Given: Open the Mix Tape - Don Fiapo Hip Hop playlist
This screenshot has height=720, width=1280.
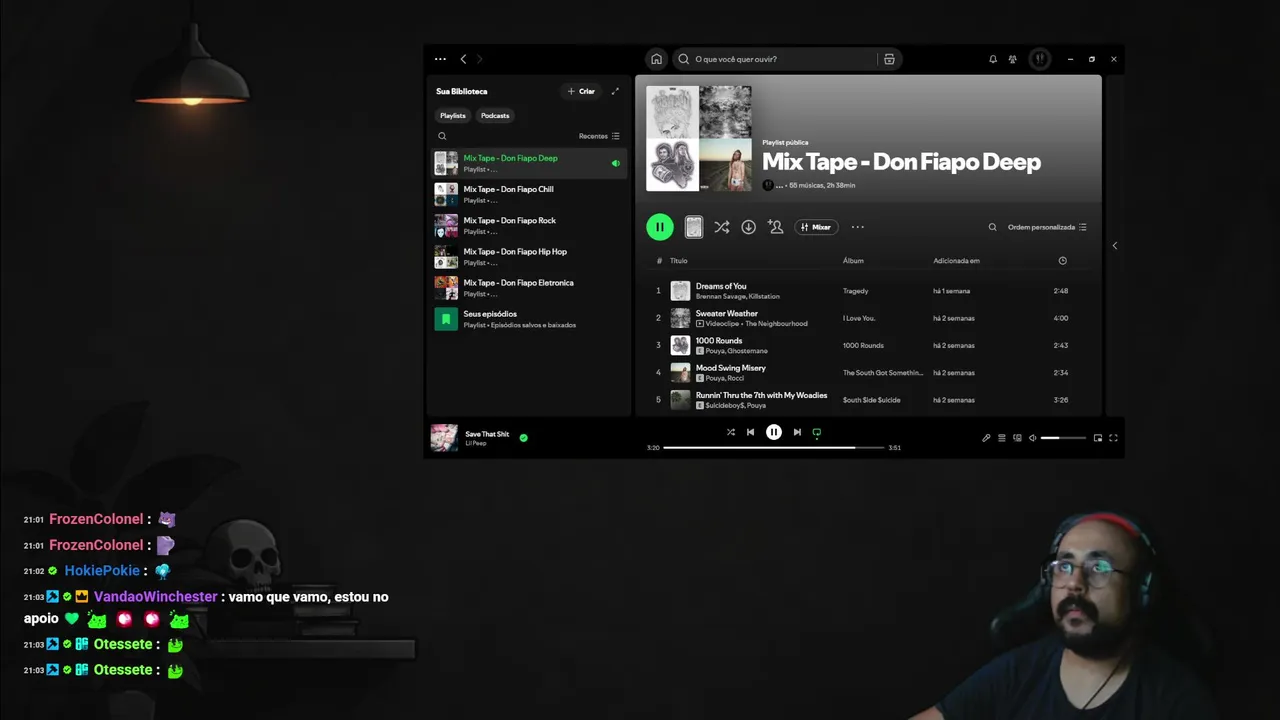Looking at the screenshot, I should [x=529, y=256].
